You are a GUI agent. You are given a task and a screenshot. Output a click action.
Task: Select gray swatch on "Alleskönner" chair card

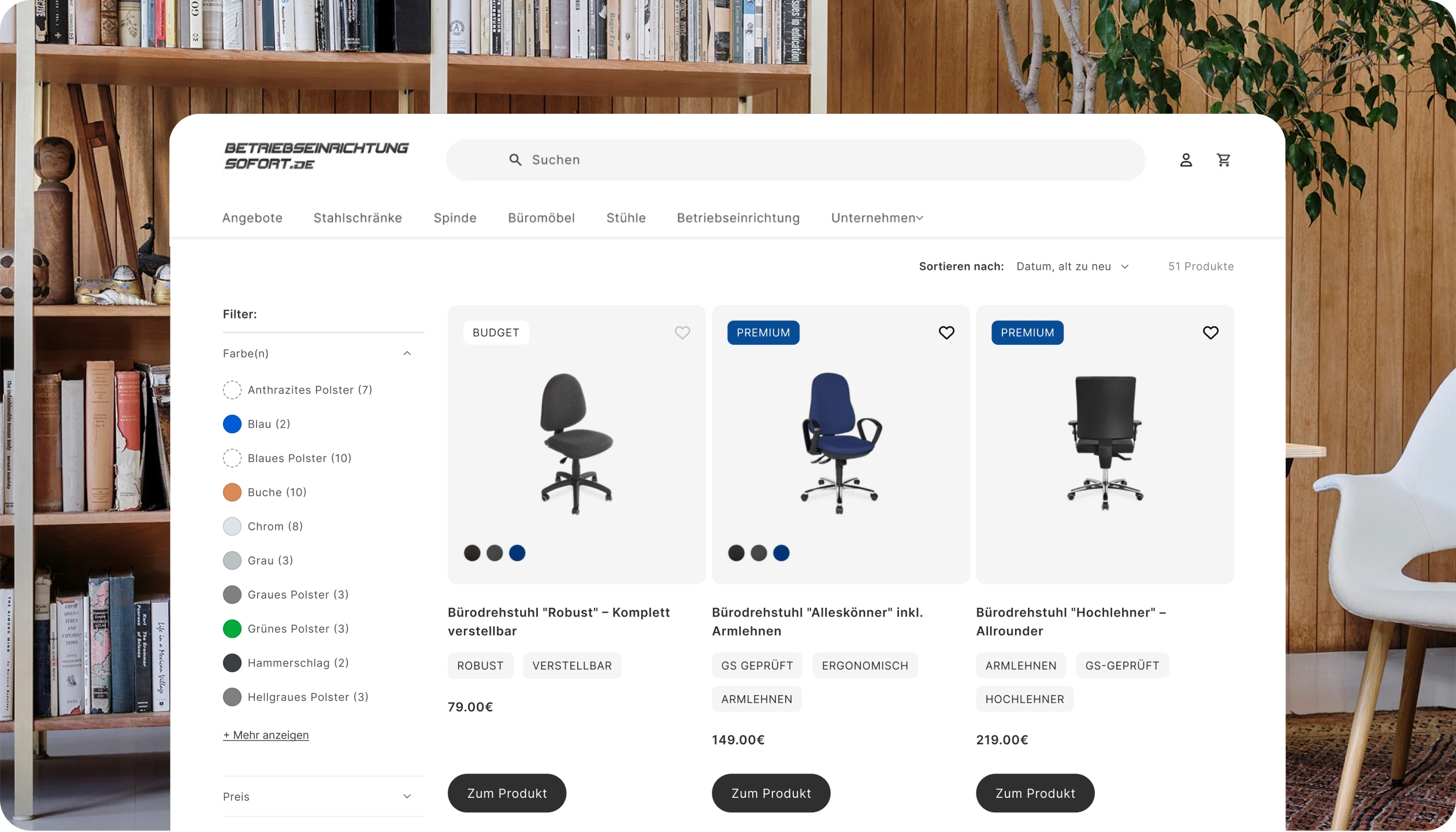759,553
